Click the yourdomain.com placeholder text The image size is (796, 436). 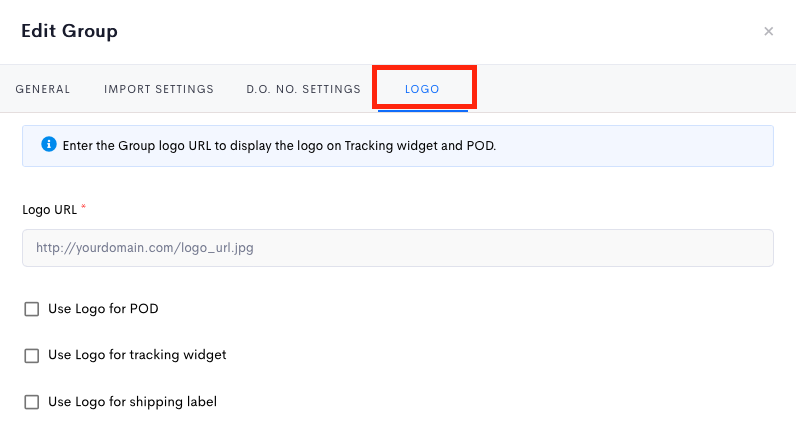[x=145, y=248]
